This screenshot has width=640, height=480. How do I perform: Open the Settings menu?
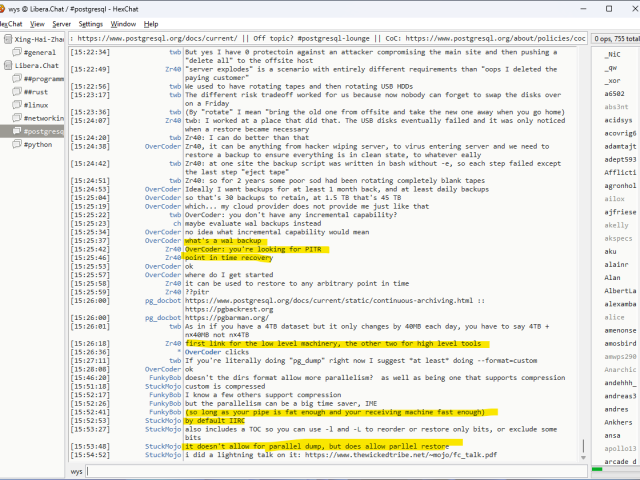pos(90,23)
